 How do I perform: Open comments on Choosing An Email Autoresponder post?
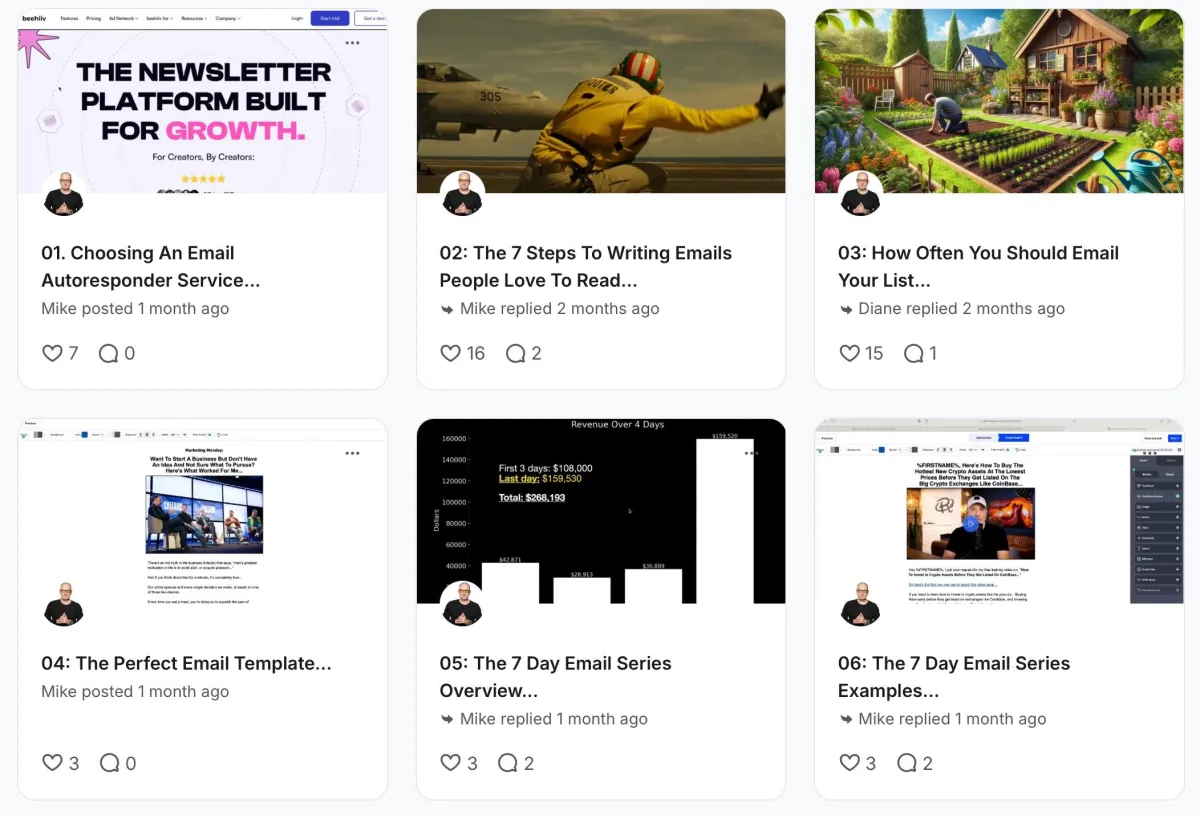pyautogui.click(x=108, y=353)
